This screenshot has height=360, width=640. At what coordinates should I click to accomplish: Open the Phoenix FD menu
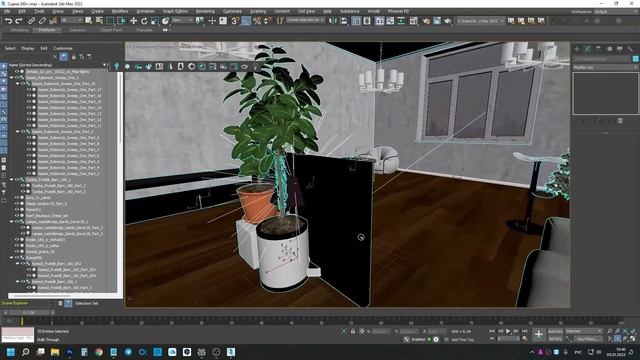click(398, 11)
